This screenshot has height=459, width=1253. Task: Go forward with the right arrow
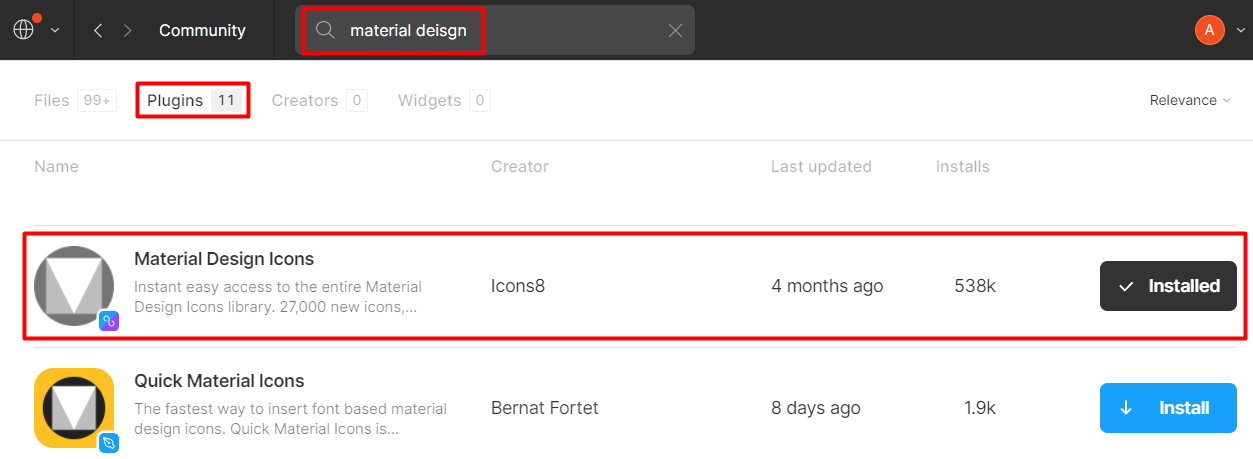pos(127,30)
